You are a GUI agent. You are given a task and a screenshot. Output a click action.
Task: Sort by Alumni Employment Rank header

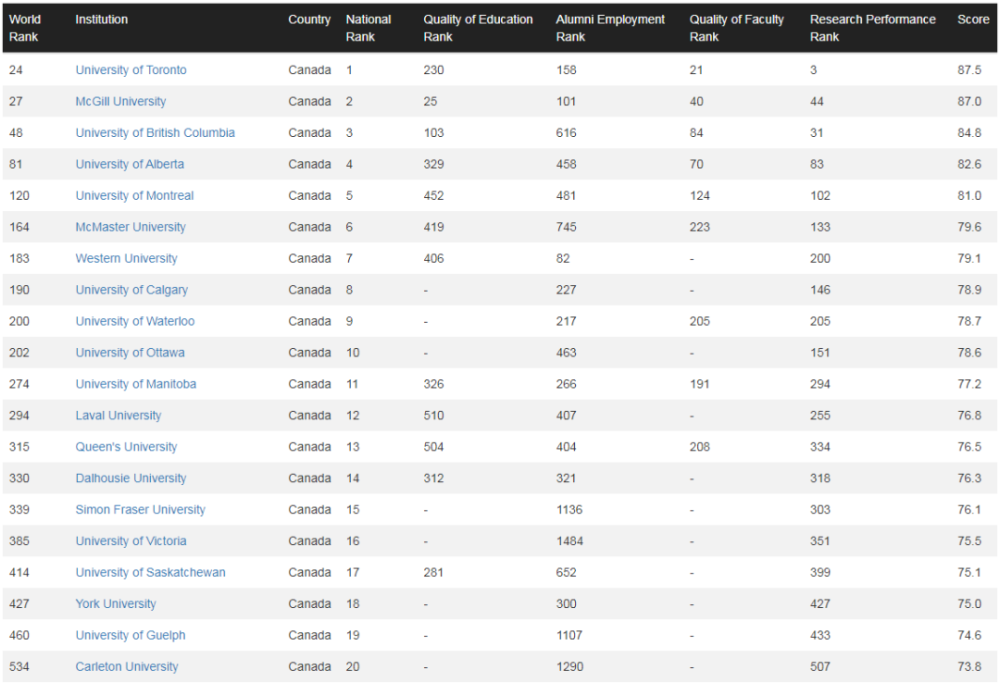click(x=610, y=28)
